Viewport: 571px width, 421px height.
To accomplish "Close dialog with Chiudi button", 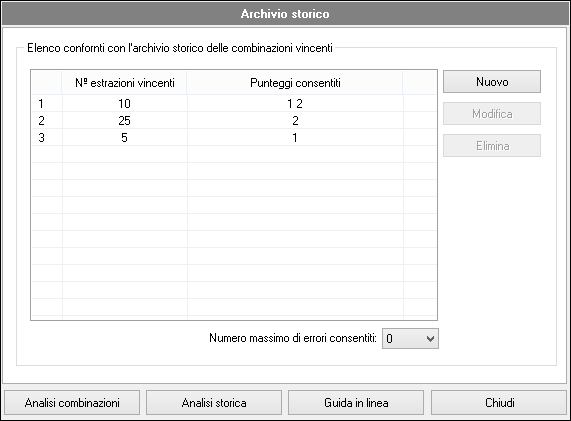I will point(499,403).
